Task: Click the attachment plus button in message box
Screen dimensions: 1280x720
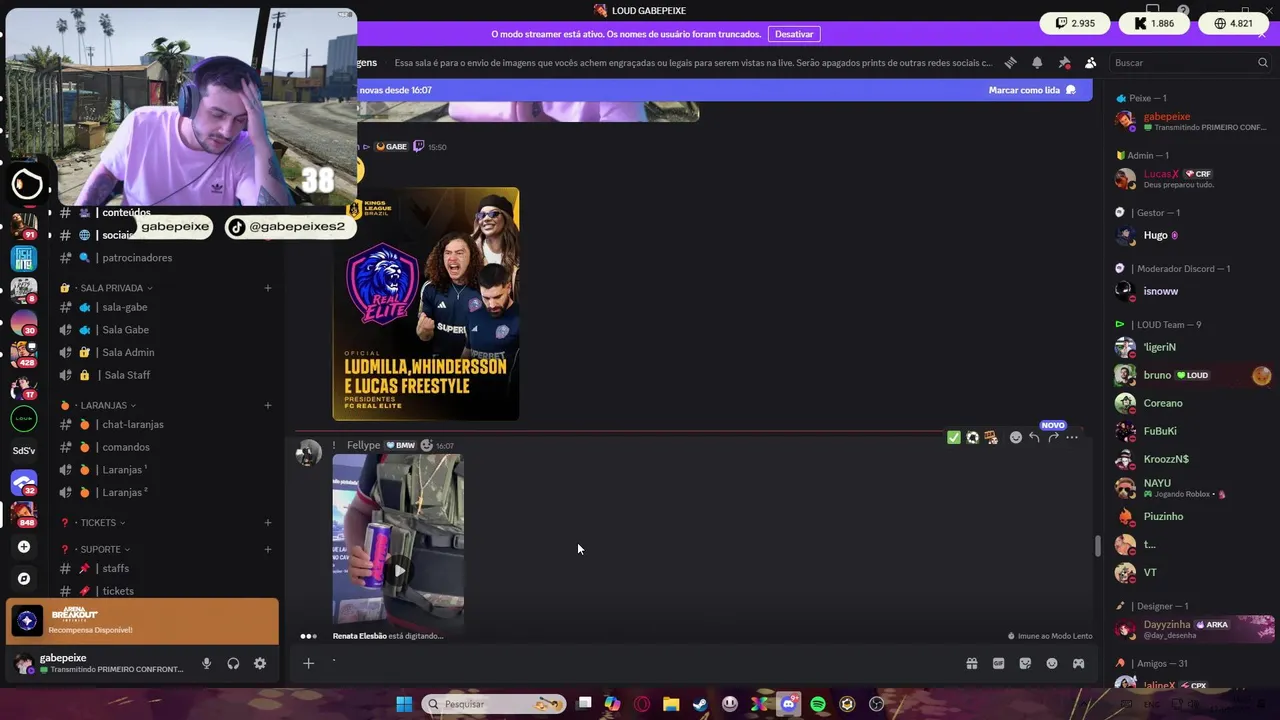Action: (309, 663)
